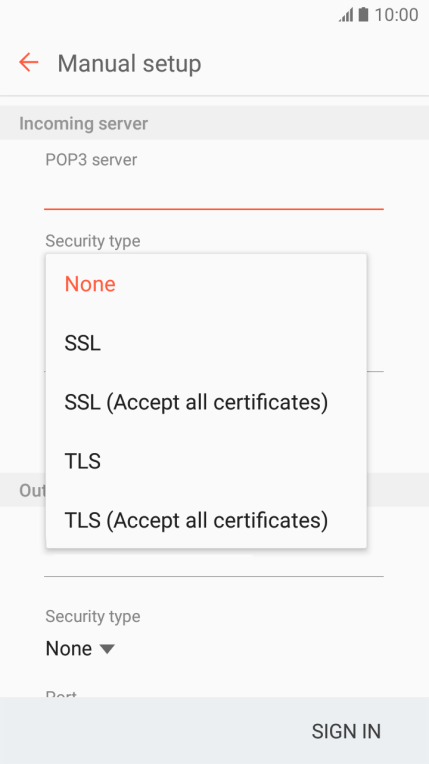Tap the battery icon in status bar
The height and width of the screenshot is (764, 429).
363,15
